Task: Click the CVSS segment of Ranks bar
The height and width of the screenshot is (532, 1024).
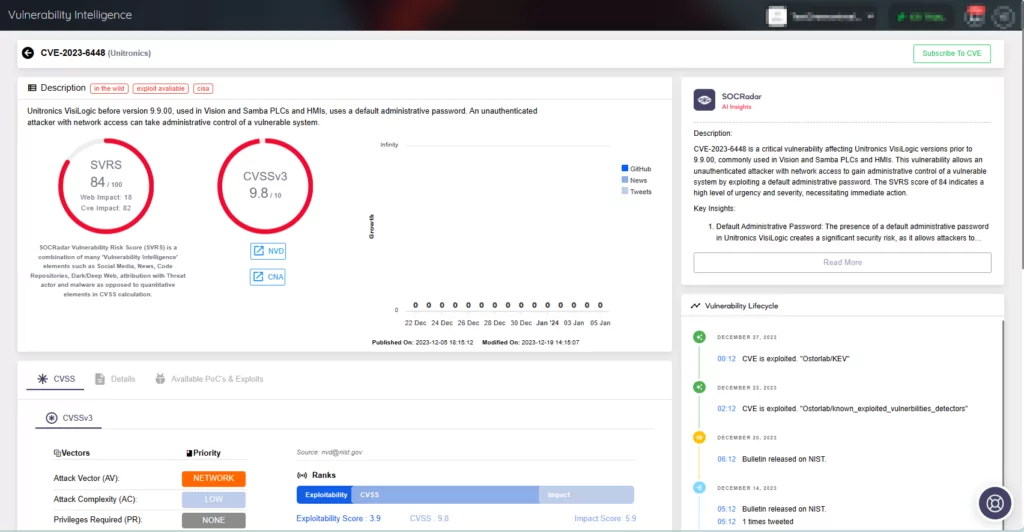Action: [x=445, y=495]
